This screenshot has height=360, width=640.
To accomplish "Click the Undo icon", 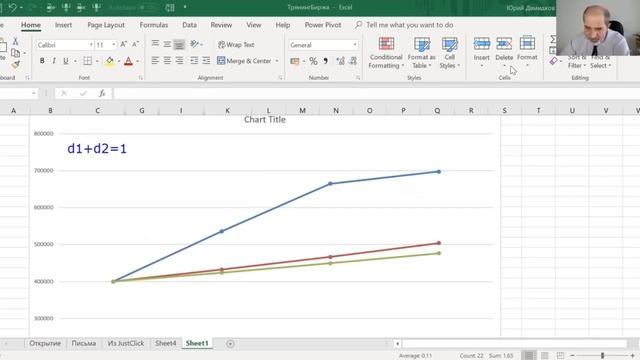I will point(13,7).
